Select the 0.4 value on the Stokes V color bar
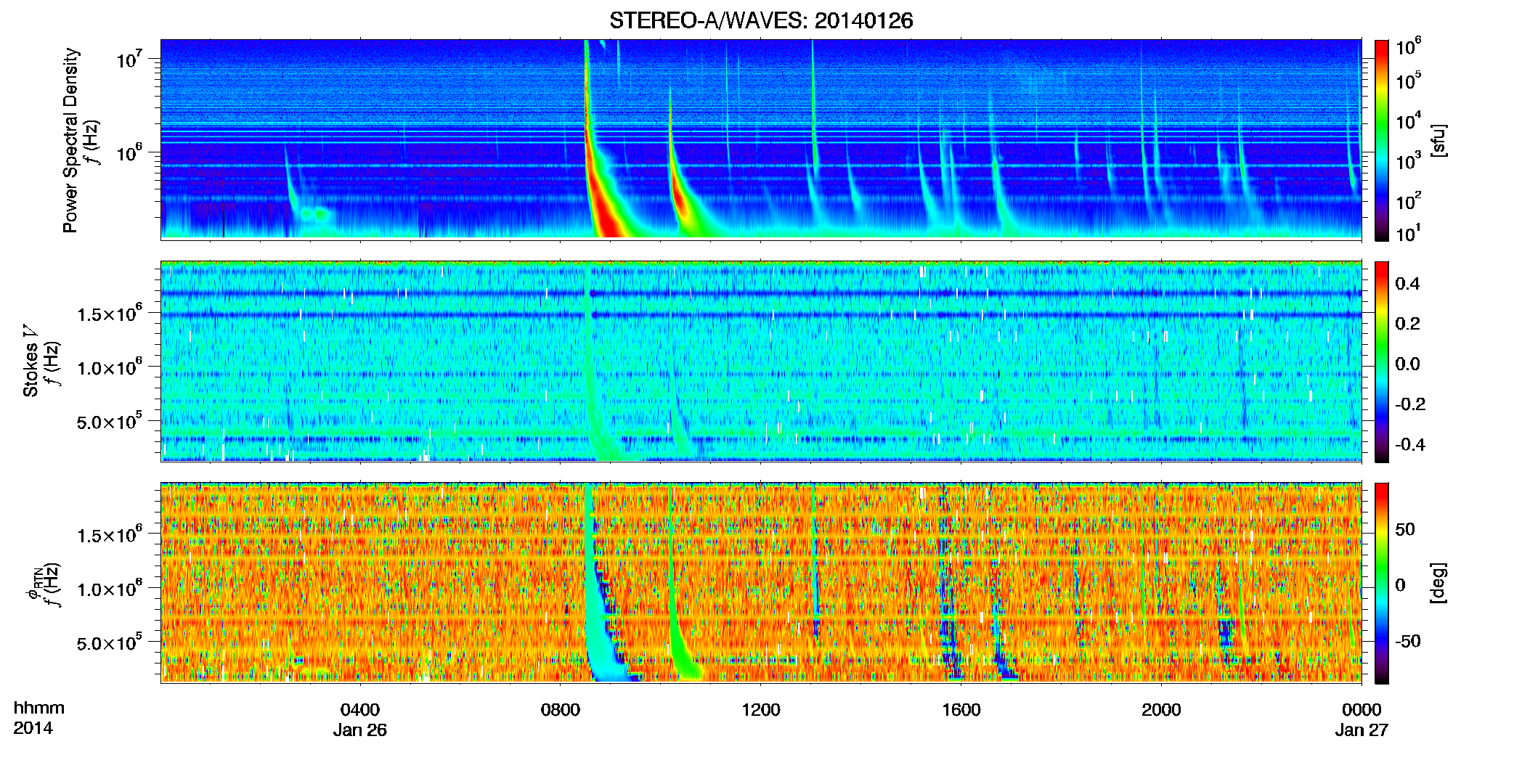1522x784 pixels. (x=1407, y=284)
